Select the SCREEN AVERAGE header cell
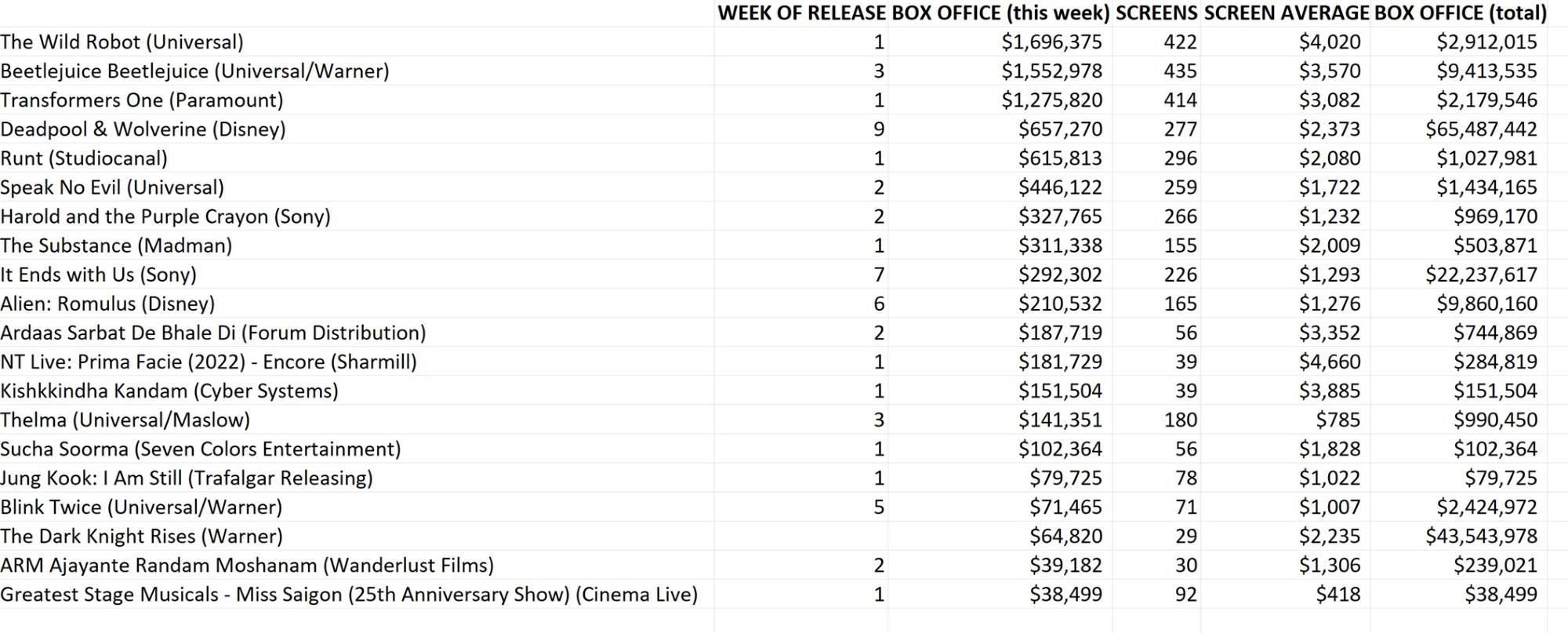 tap(1286, 13)
